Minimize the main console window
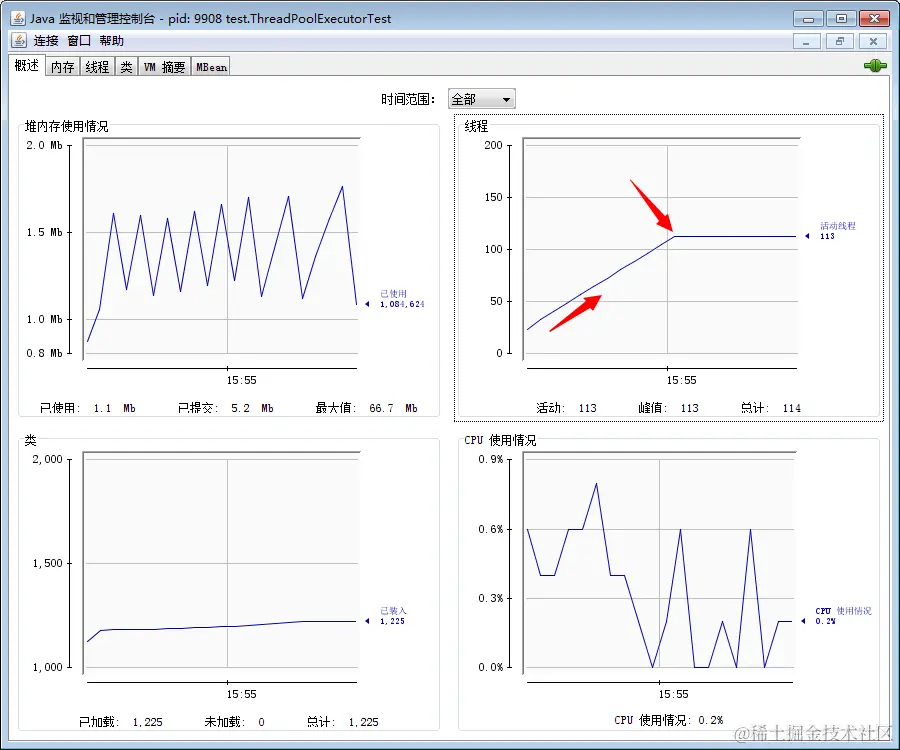The height and width of the screenshot is (750, 900). 808,19
